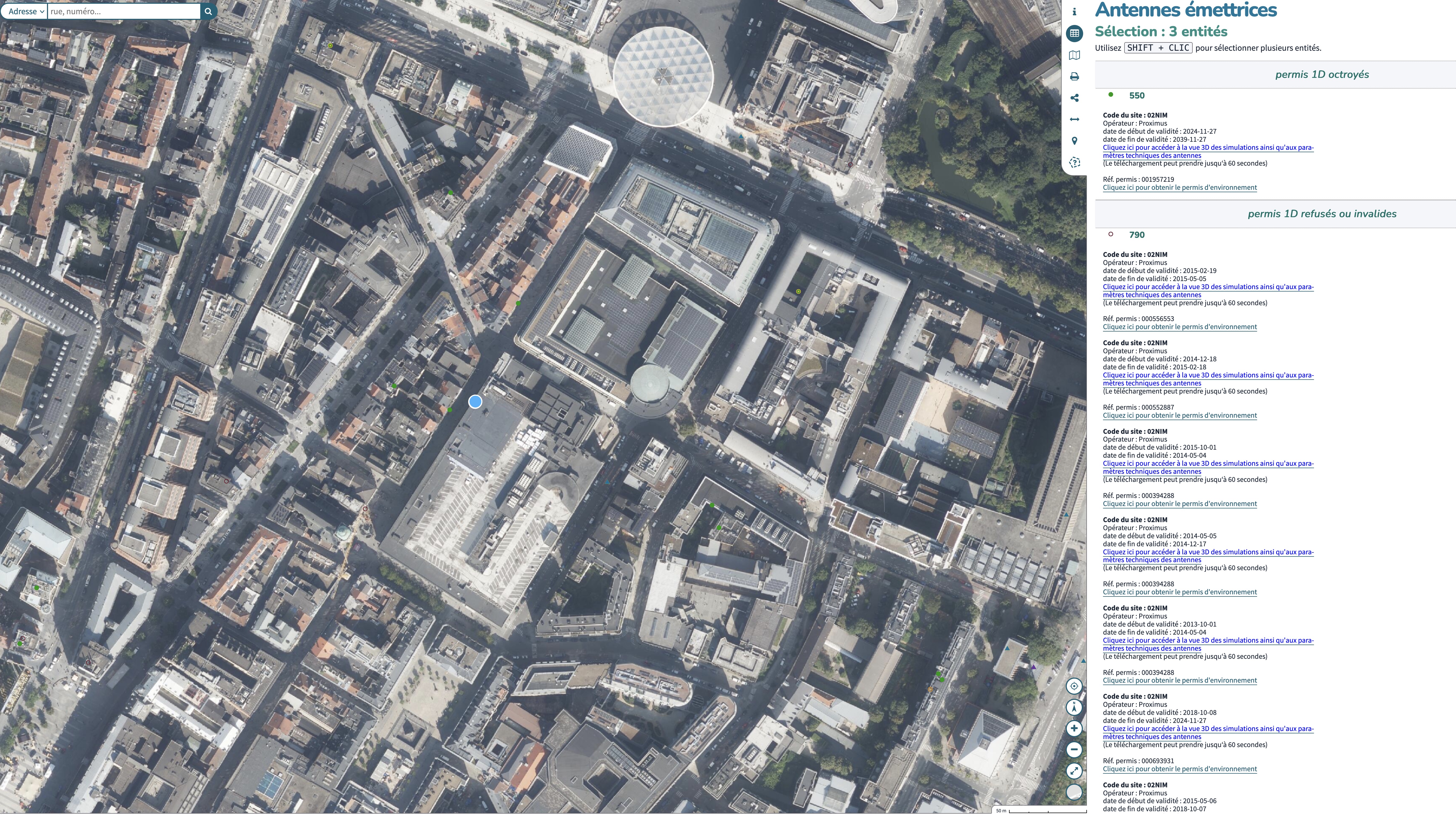
Task: Open the map layers icon
Action: point(1074,55)
